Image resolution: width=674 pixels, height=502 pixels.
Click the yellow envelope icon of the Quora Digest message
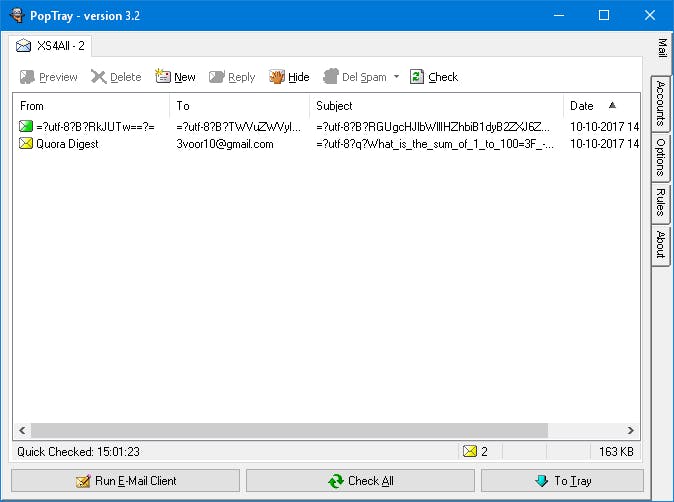26,143
